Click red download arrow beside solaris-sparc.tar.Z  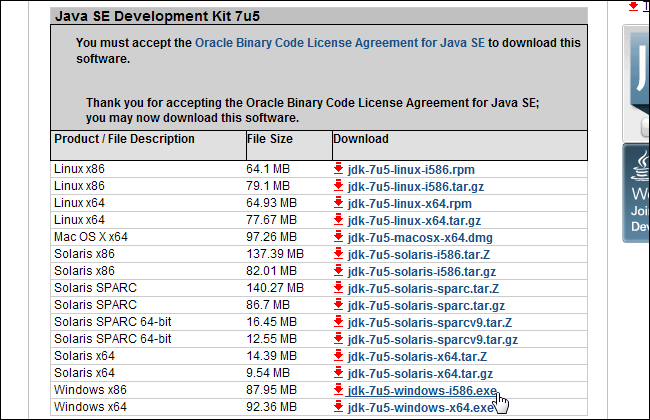(x=339, y=287)
